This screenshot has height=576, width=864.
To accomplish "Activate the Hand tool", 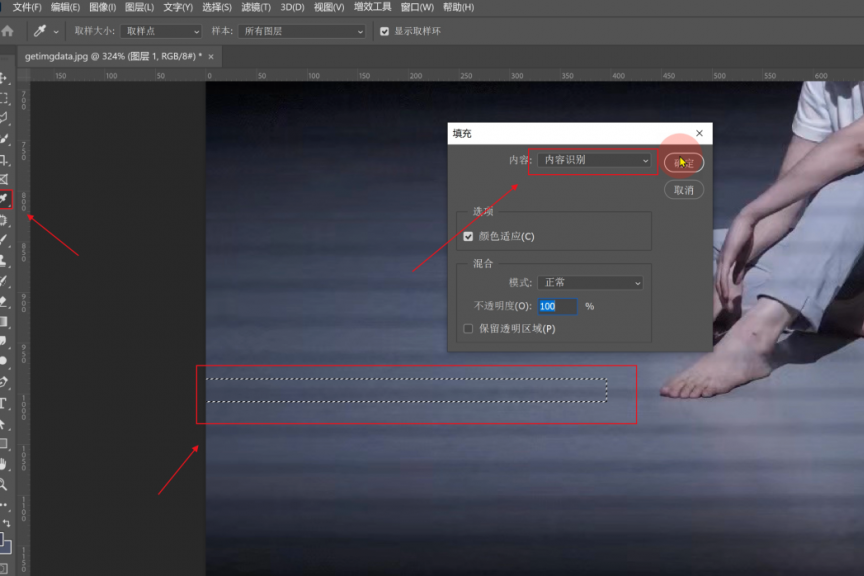I will (4, 464).
